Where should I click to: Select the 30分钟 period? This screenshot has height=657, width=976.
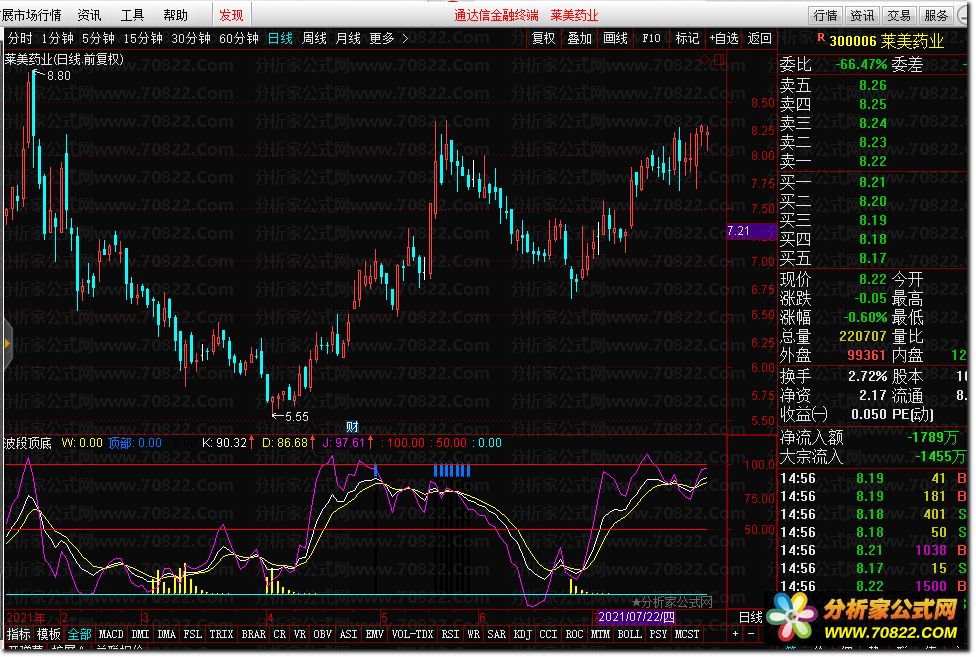(190, 39)
